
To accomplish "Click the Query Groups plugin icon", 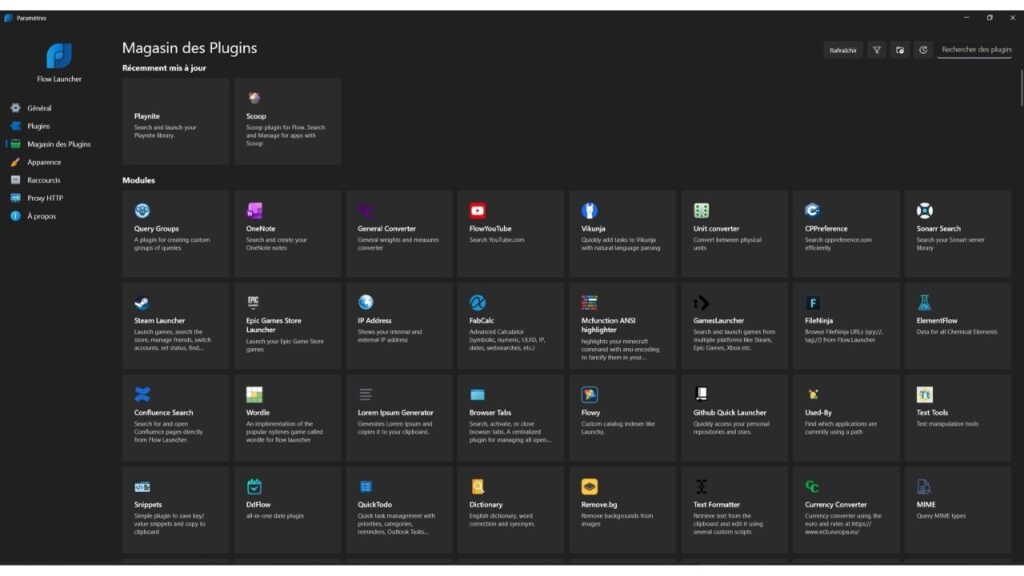I will (x=142, y=210).
